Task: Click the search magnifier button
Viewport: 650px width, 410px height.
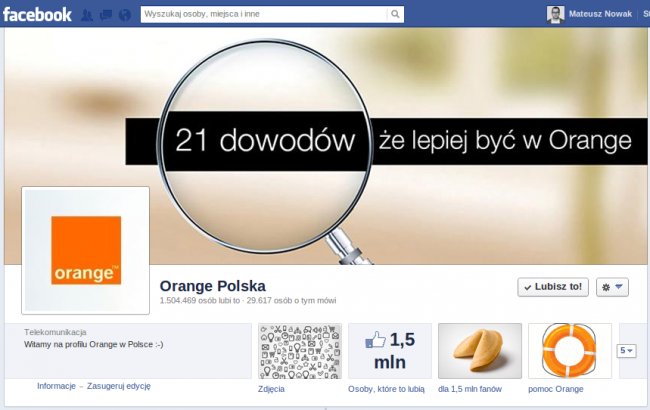Action: 395,15
